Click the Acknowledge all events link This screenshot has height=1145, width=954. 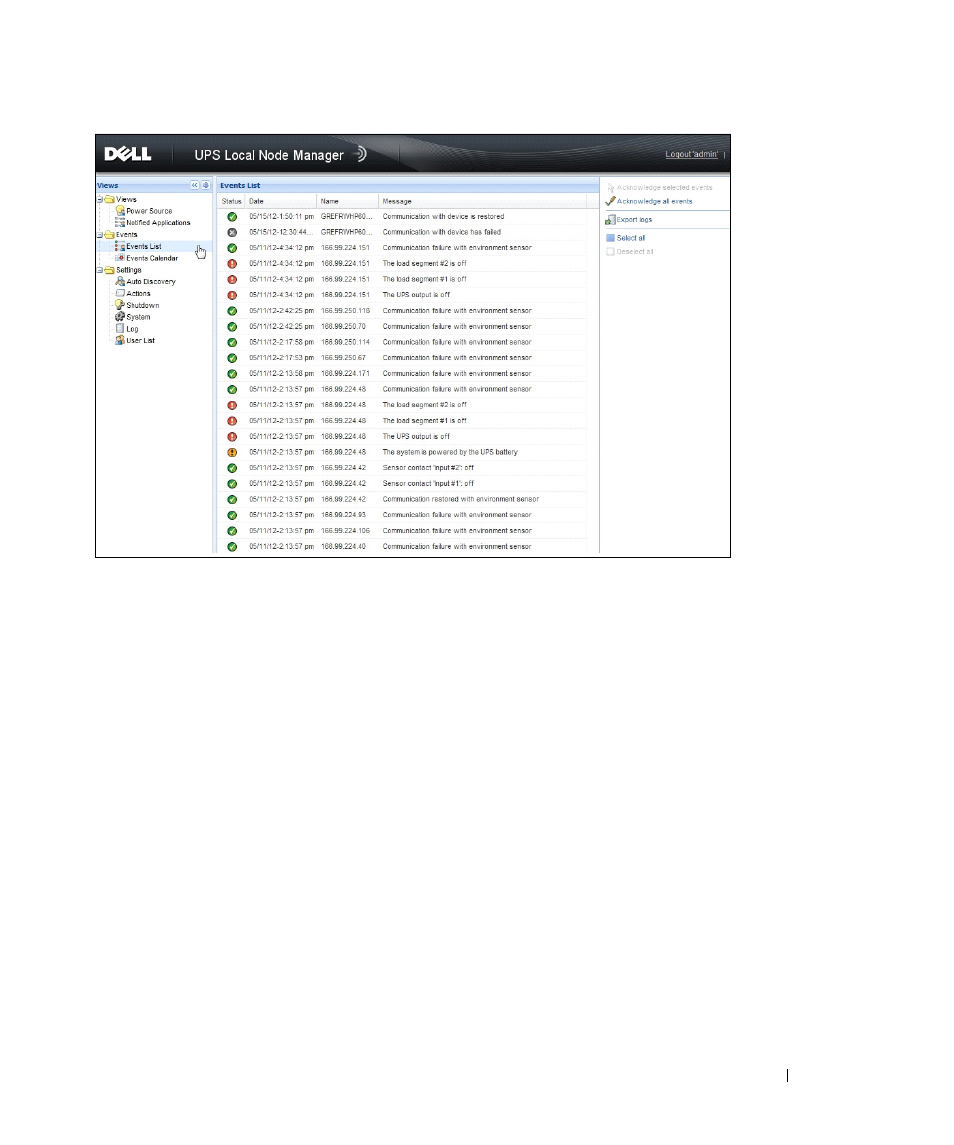pyautogui.click(x=655, y=201)
